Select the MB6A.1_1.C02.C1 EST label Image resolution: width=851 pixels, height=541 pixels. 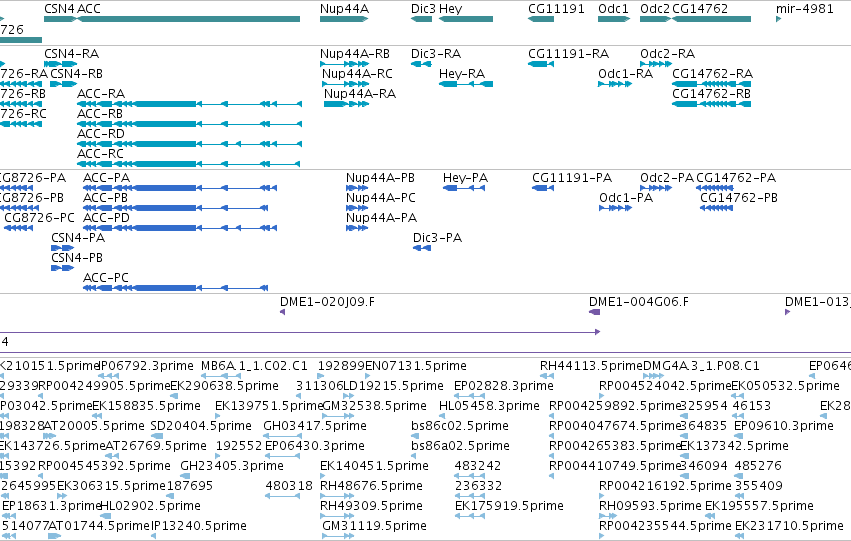(254, 366)
